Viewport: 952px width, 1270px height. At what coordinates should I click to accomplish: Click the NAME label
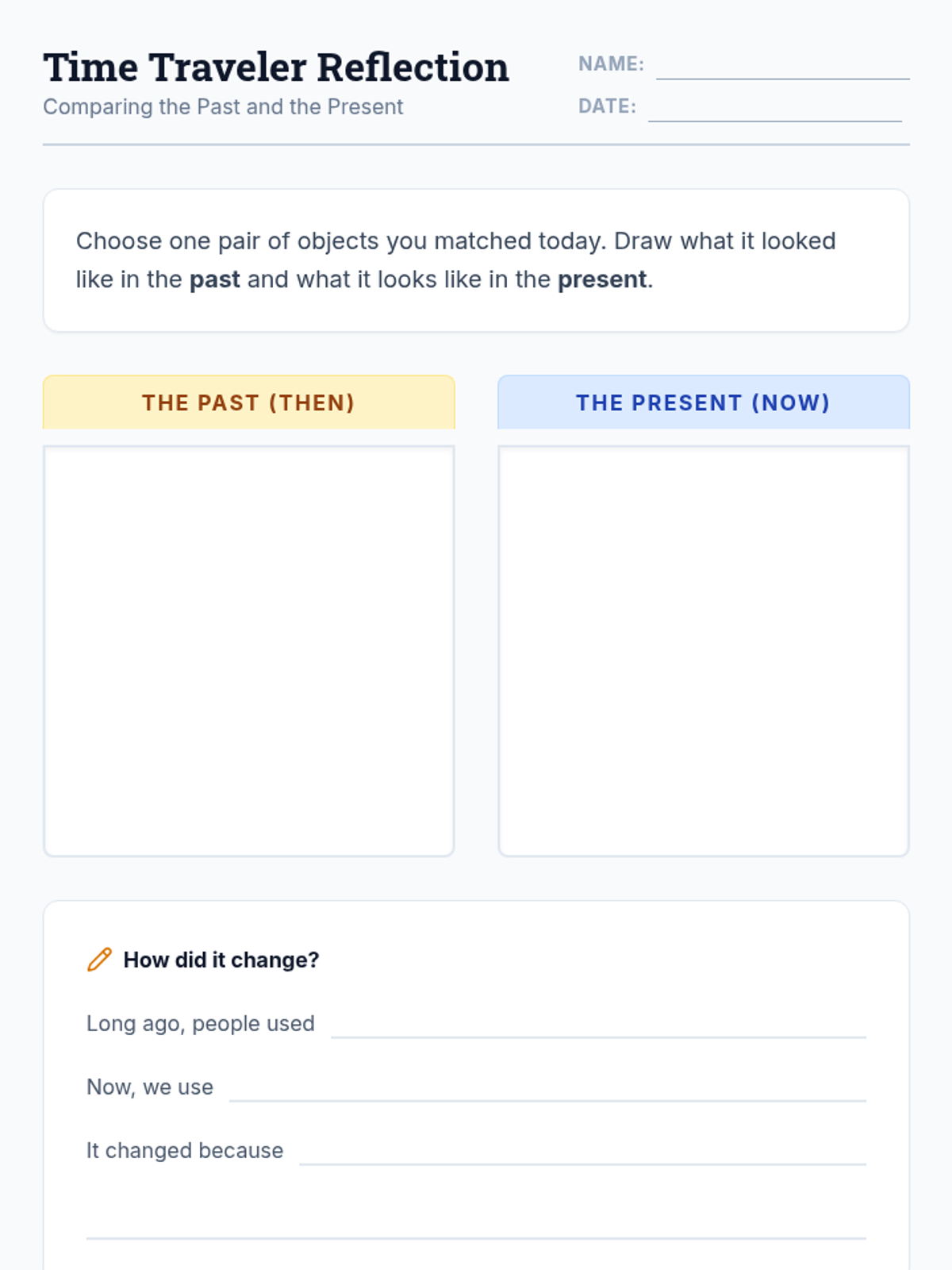pyautogui.click(x=611, y=64)
